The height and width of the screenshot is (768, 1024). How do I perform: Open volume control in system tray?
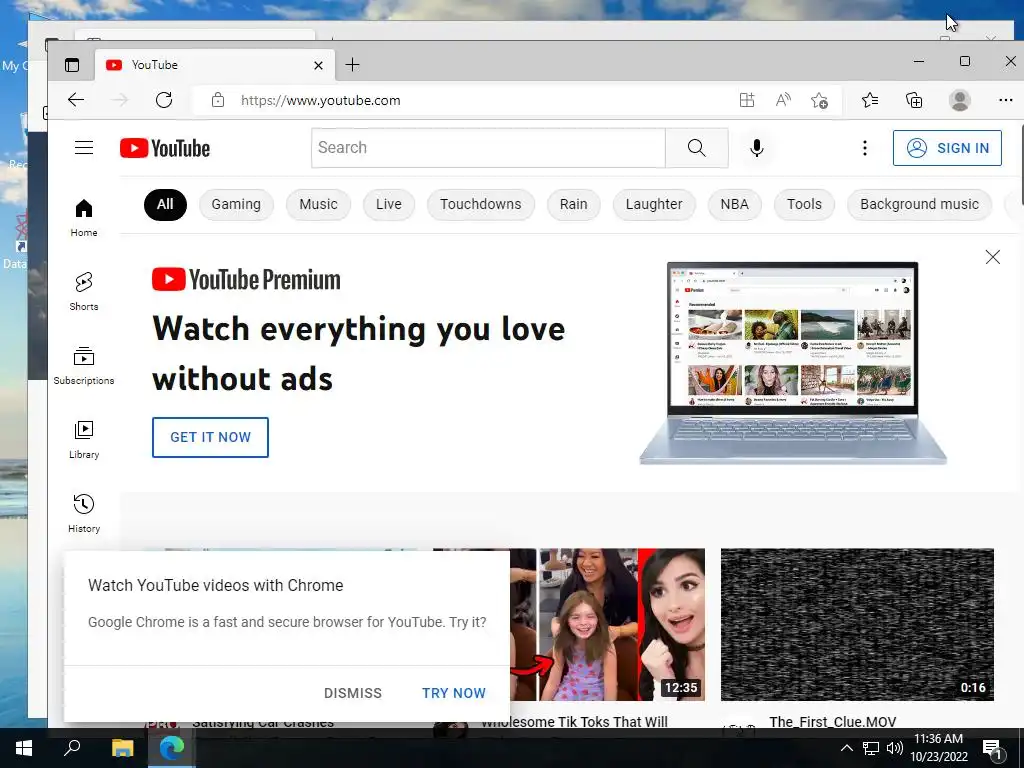(x=895, y=748)
